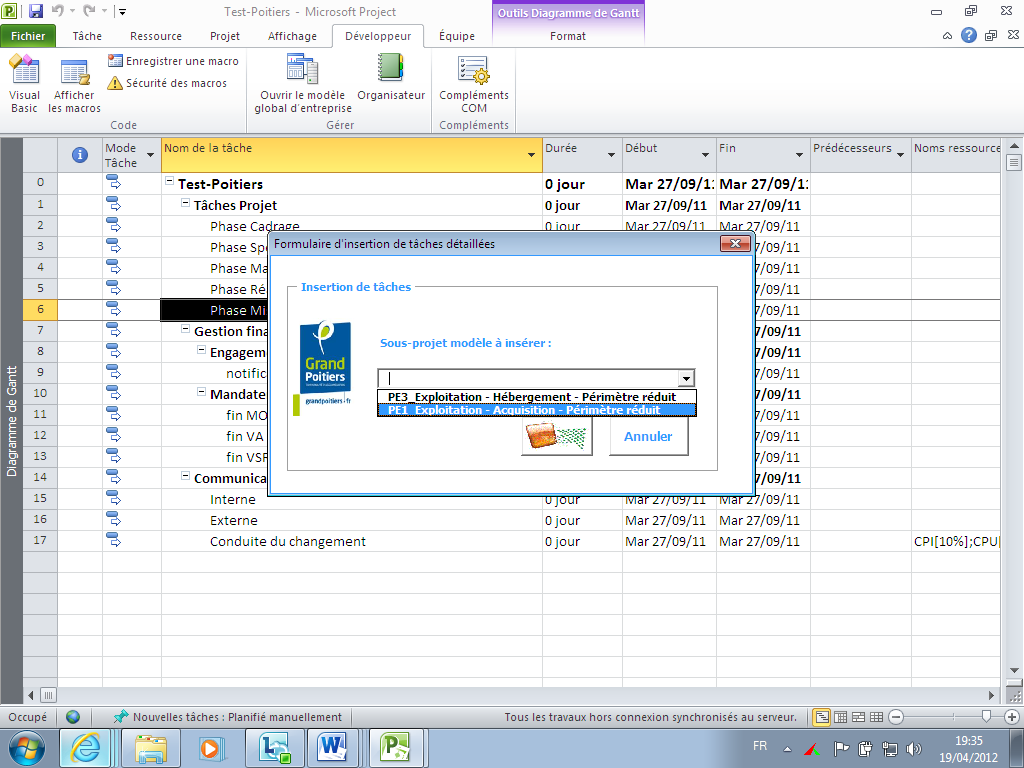Open Compléments COM dialog
Image resolution: width=1024 pixels, height=768 pixels.
point(474,84)
